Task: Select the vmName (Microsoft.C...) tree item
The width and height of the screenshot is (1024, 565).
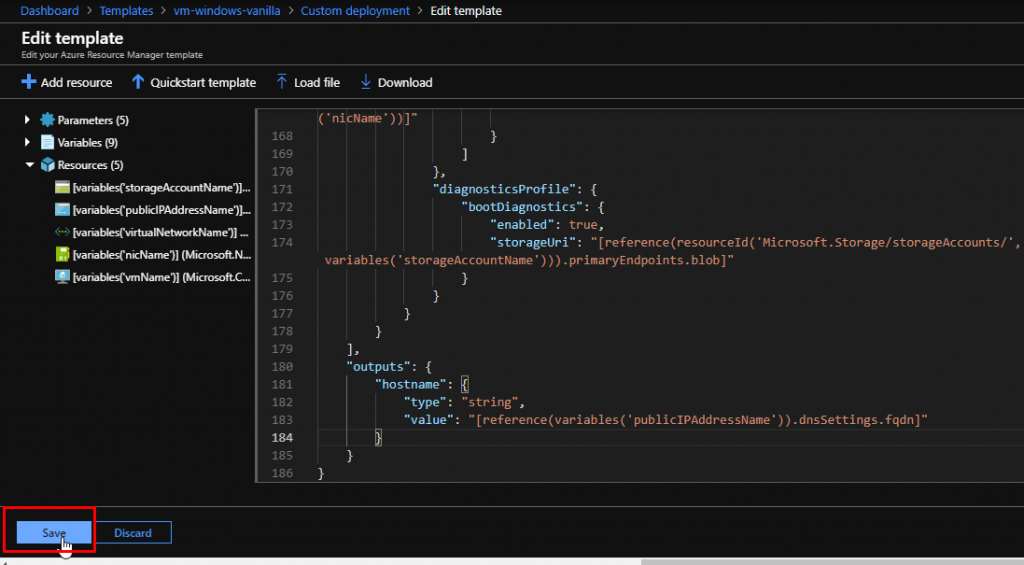Action: [x=161, y=276]
